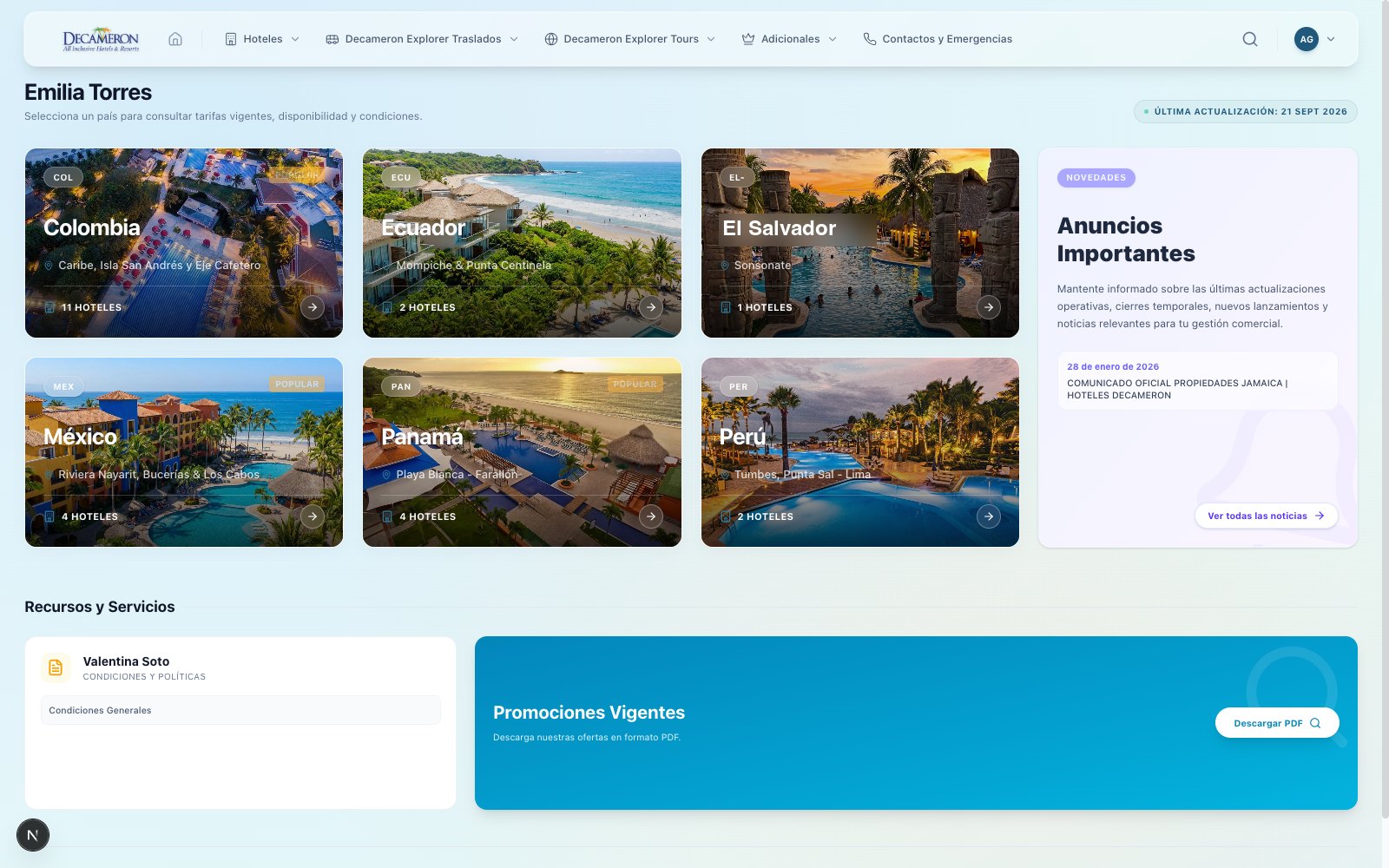The image size is (1389, 868).
Task: Click '11 HOTELES' text on Colombia card
Action: [91, 307]
